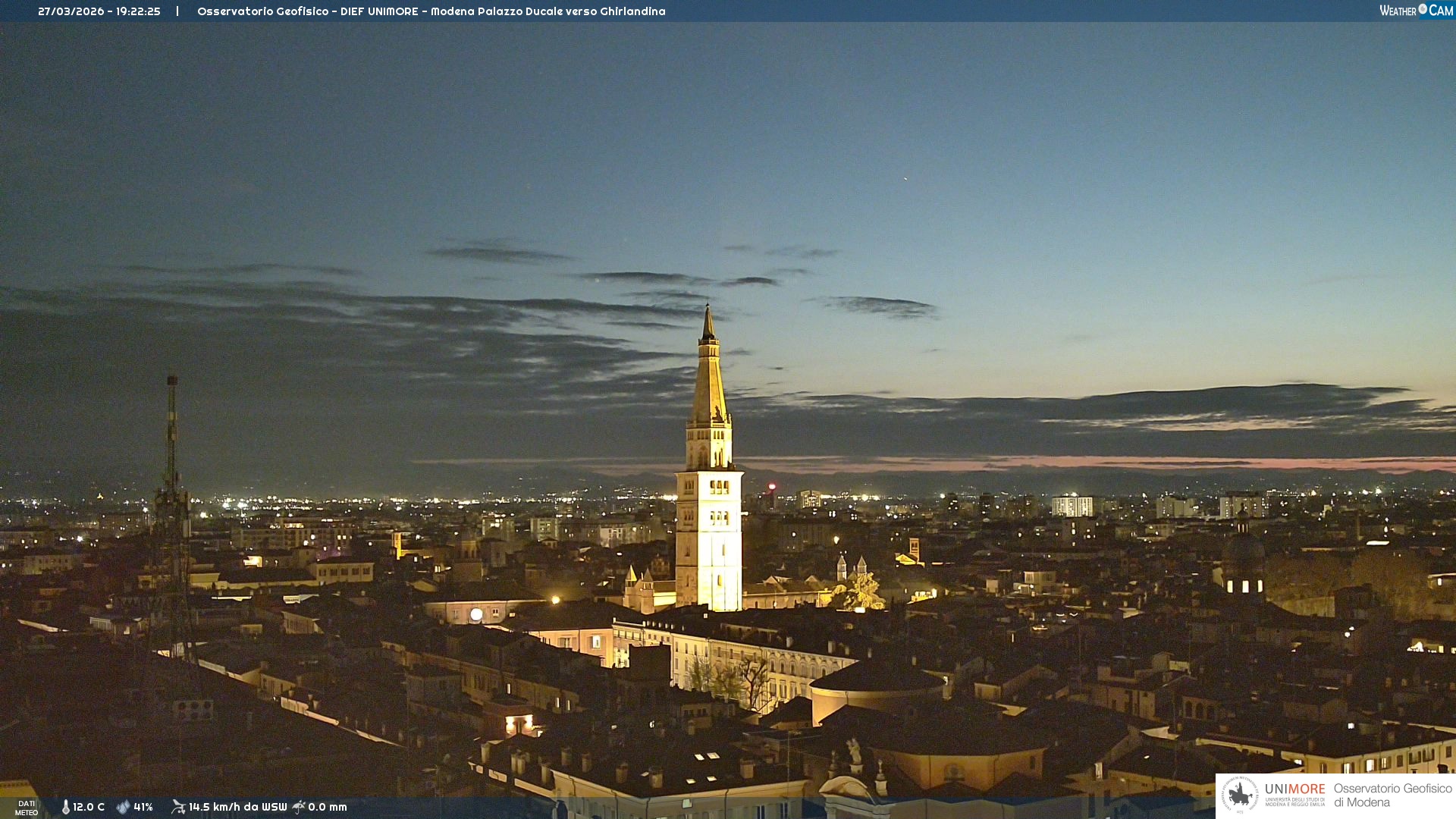The image size is (1456, 819).
Task: Click Osservatorio Geofisico di Modena text
Action: 1392,795
